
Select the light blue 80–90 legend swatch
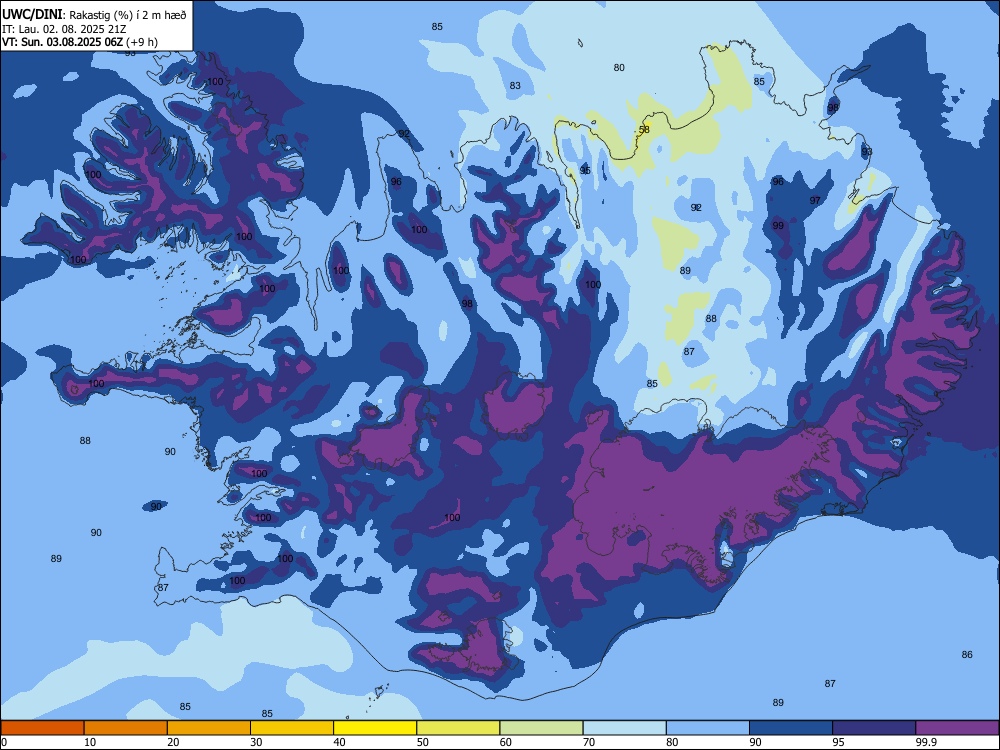[x=708, y=728]
